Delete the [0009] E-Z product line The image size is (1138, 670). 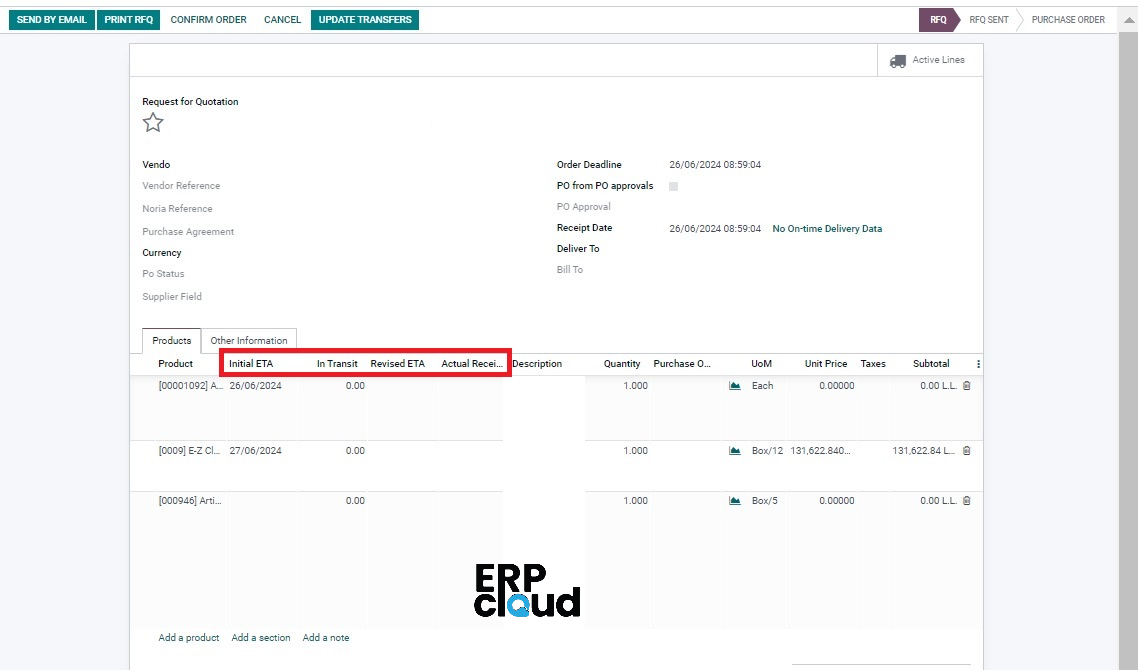coord(966,451)
